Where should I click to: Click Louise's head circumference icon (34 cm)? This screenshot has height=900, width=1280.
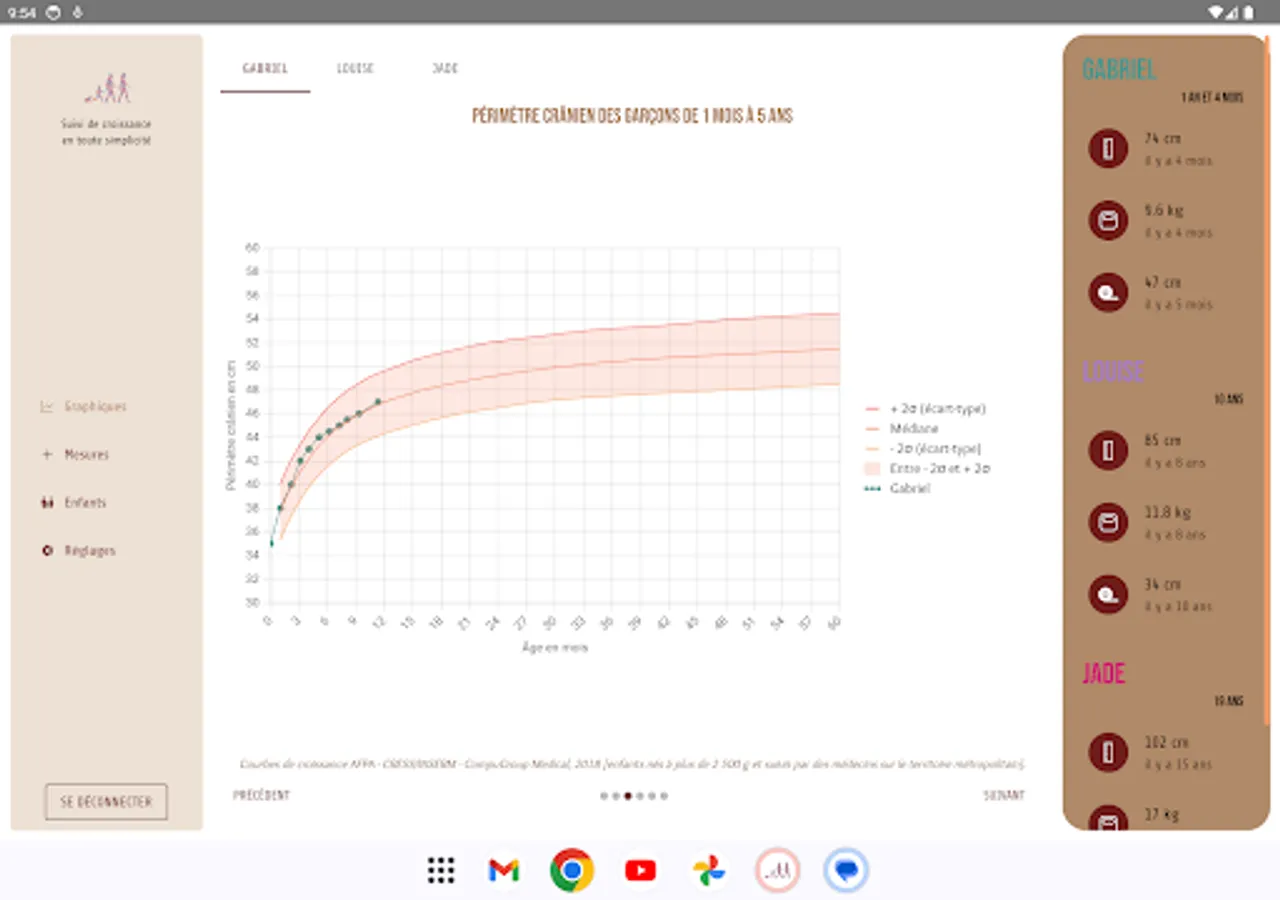coord(1108,595)
